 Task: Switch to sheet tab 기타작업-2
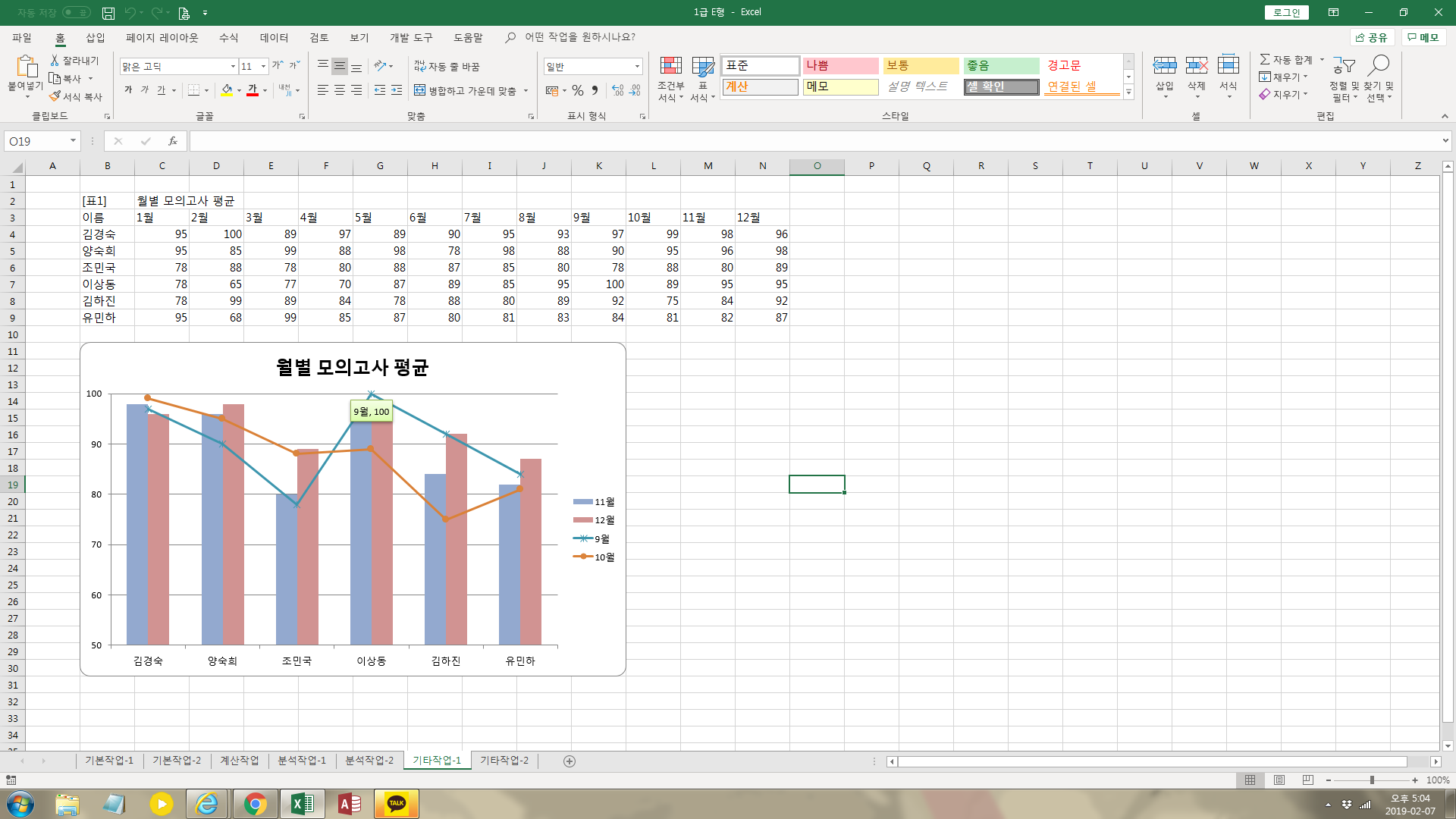coord(504,761)
